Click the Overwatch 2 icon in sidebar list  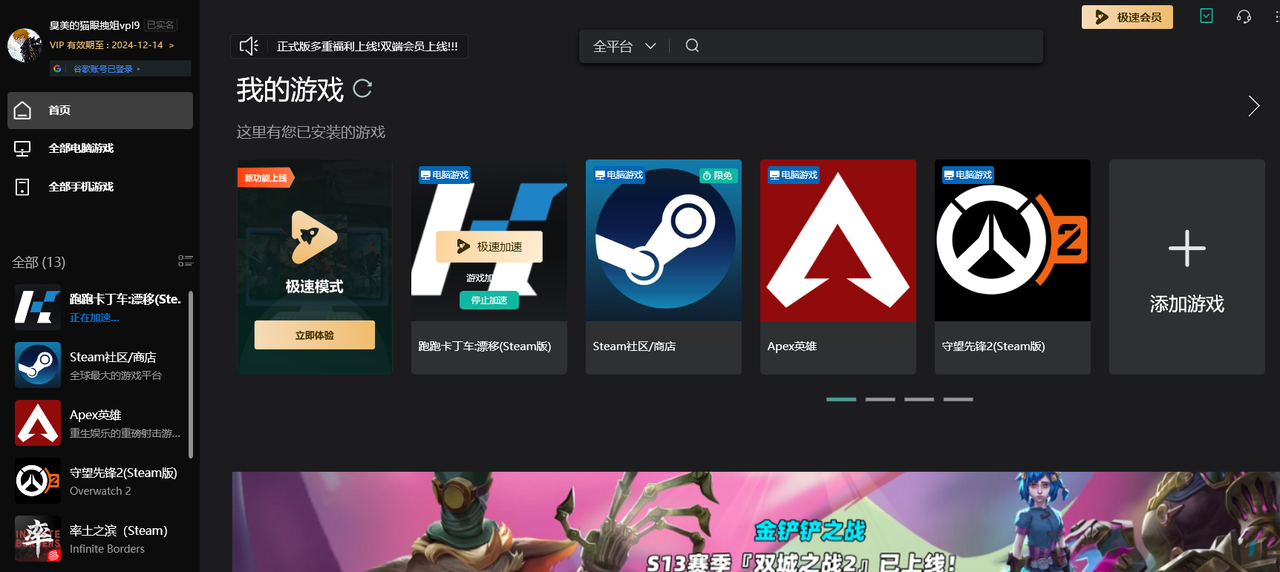point(38,481)
